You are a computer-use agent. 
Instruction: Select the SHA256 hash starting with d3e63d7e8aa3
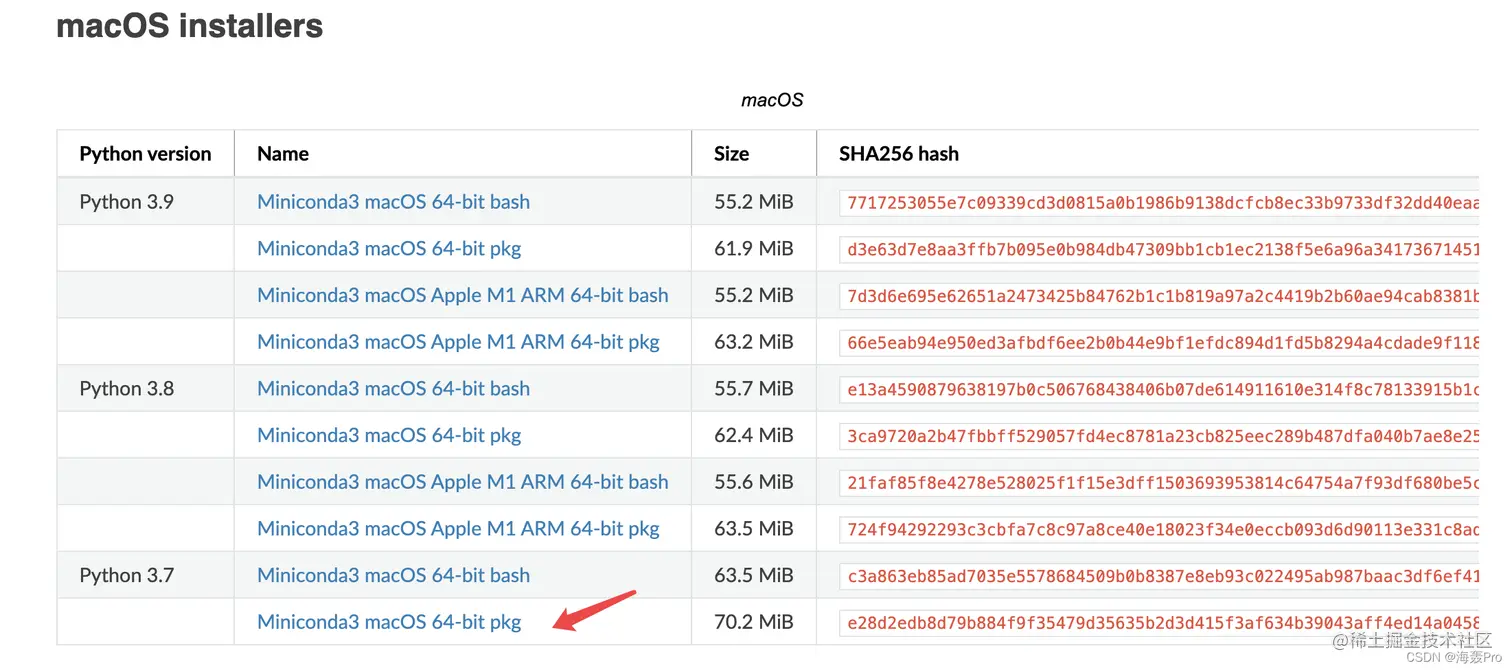tap(1162, 249)
